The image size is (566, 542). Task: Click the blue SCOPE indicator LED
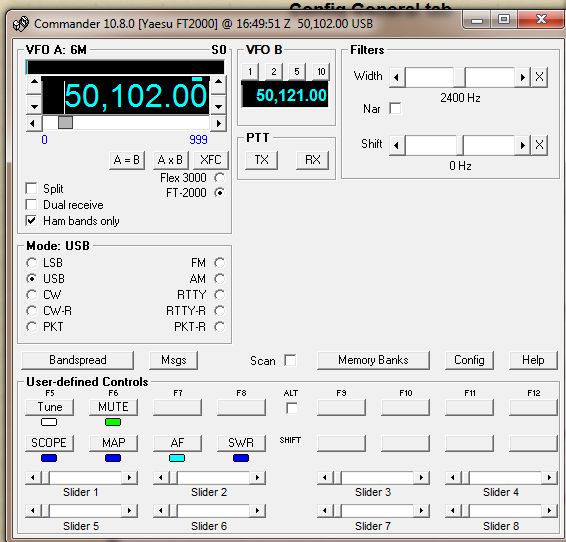(49, 458)
